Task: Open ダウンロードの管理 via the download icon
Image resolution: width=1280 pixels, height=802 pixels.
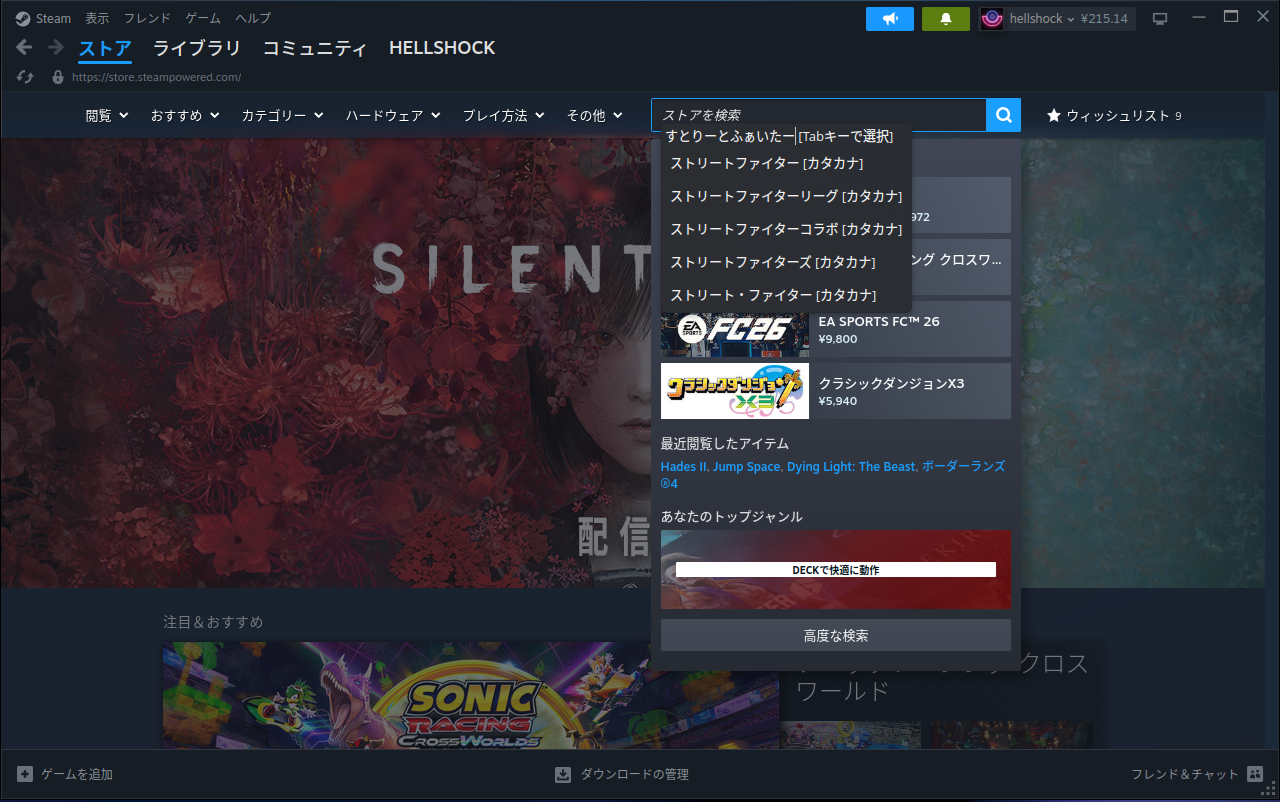Action: pyautogui.click(x=562, y=773)
